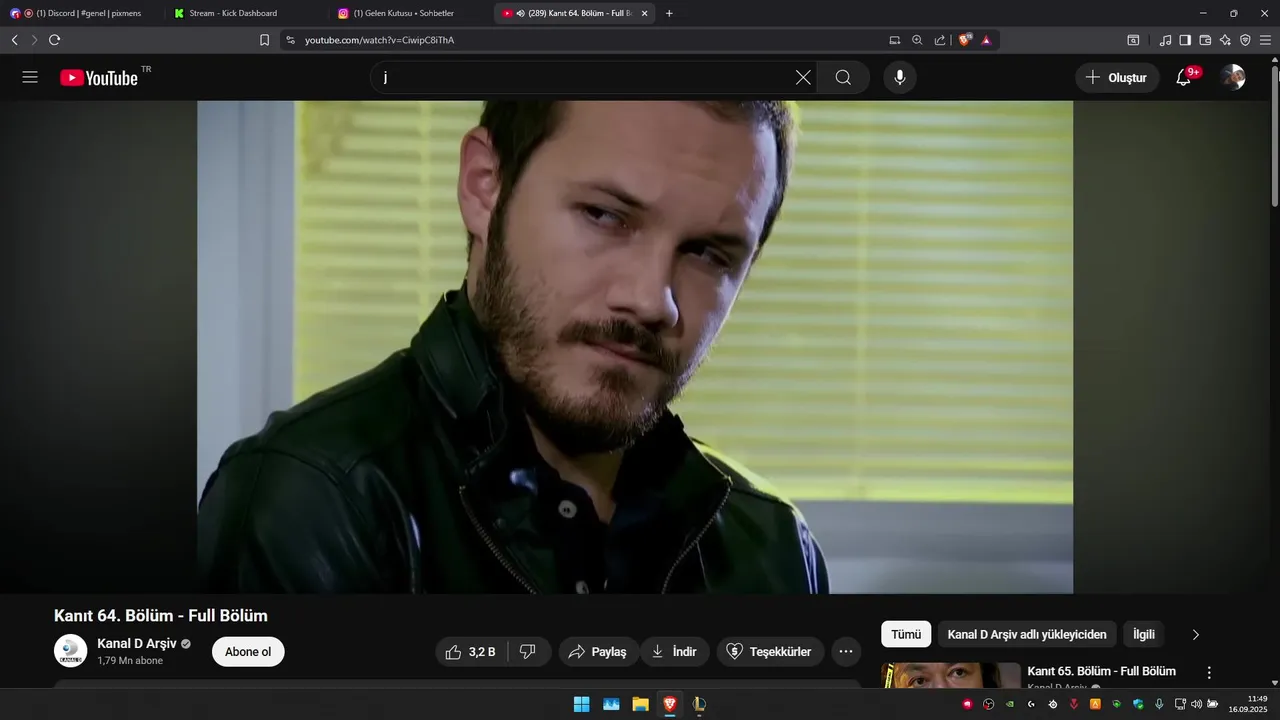
Task: Open a new browser tab
Action: (x=669, y=13)
